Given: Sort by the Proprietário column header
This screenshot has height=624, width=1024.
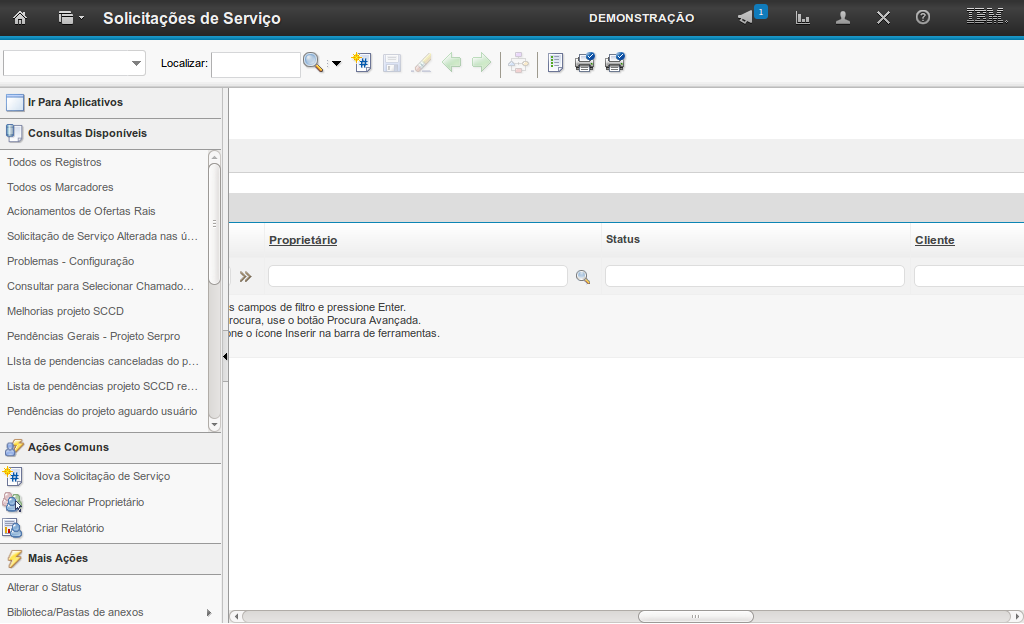Looking at the screenshot, I should pos(303,240).
